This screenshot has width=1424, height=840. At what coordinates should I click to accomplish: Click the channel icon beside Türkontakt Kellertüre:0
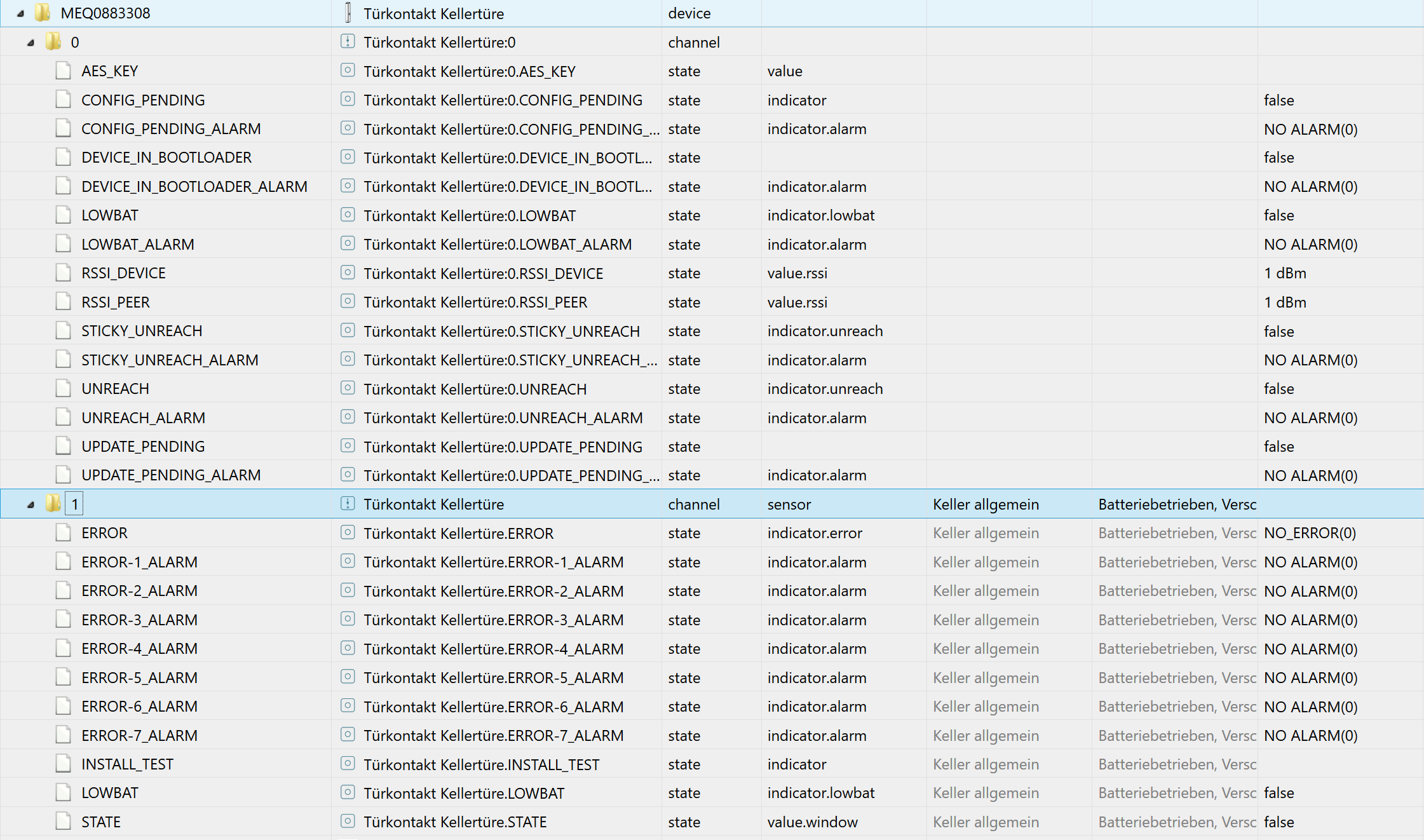[348, 42]
